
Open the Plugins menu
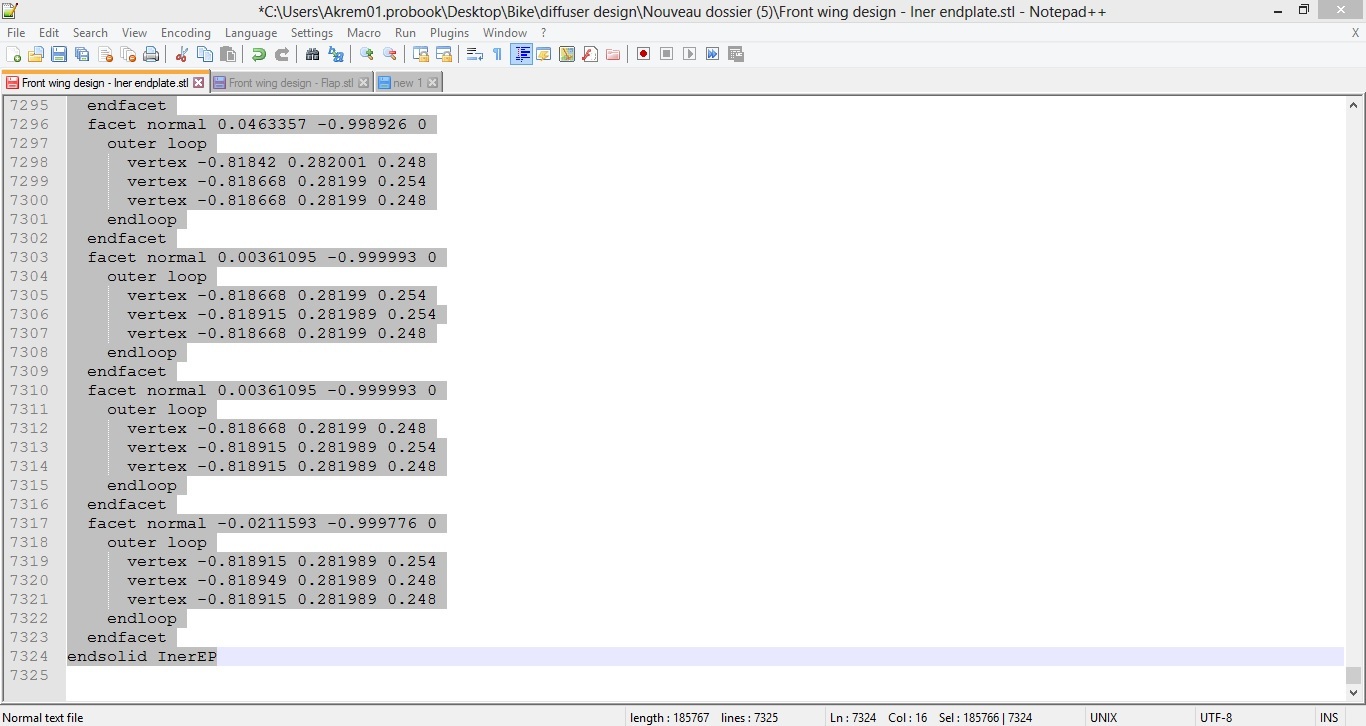(x=450, y=33)
